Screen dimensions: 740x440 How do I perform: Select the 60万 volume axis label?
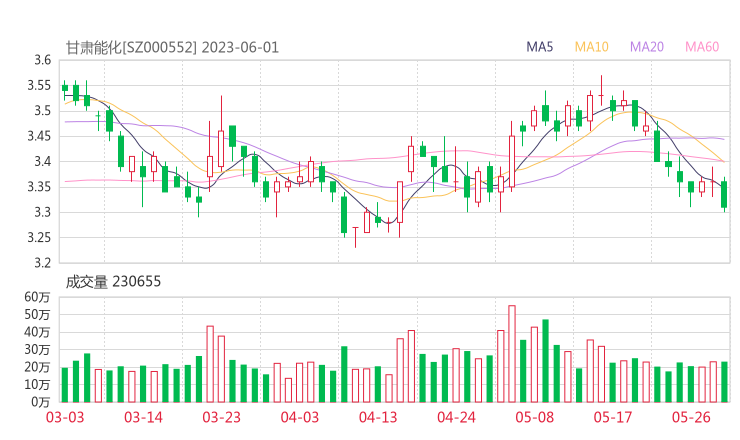coord(37,297)
